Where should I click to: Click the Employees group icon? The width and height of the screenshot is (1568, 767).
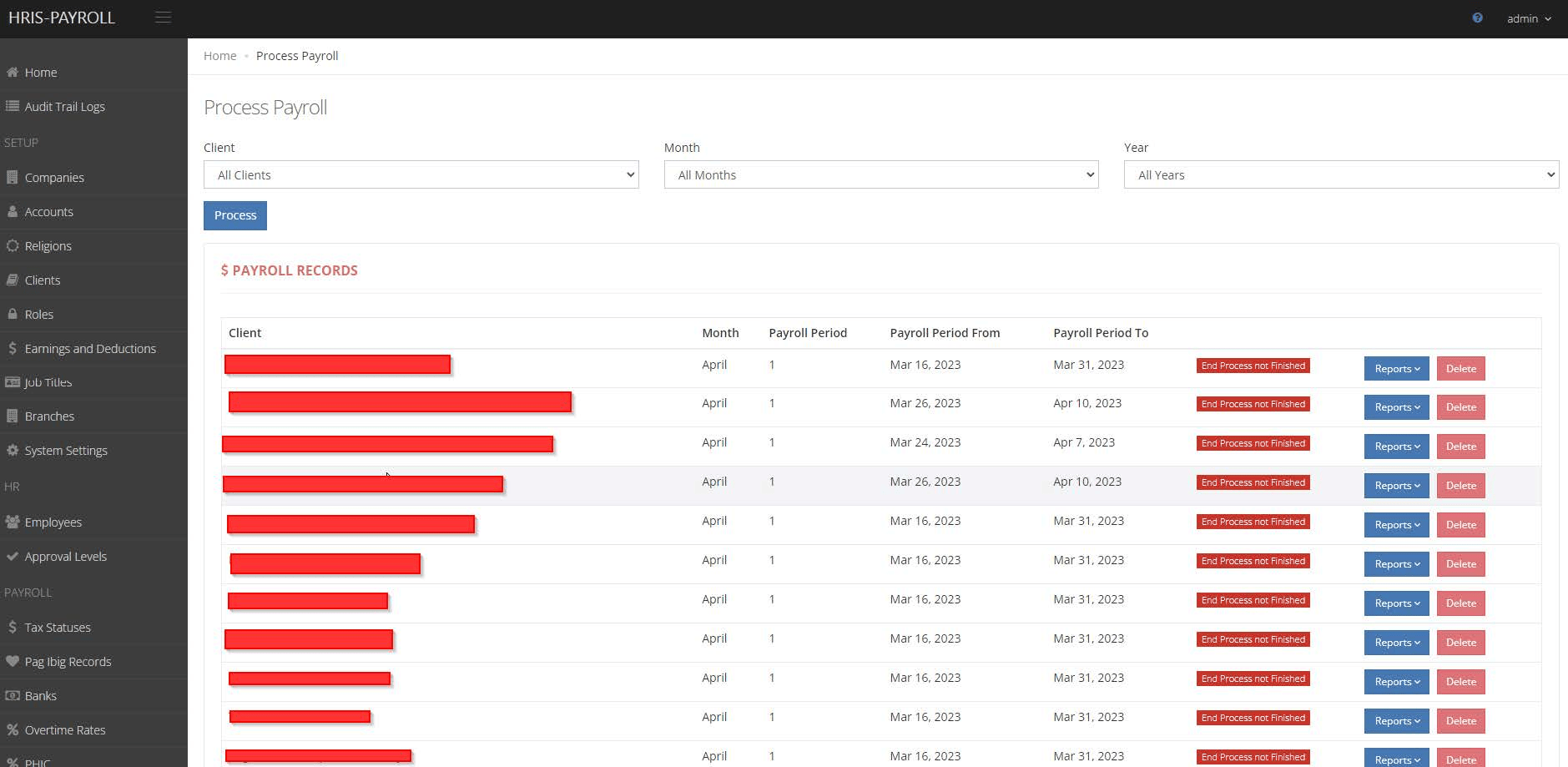coord(13,522)
